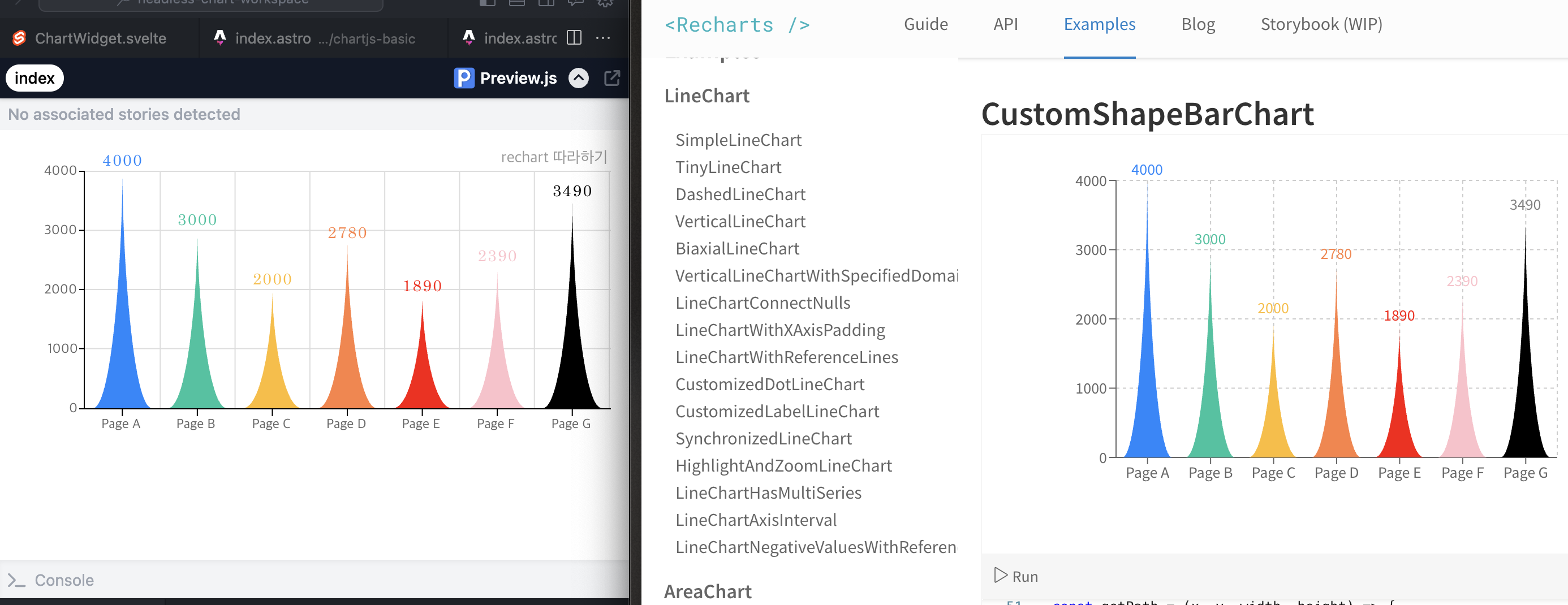Image resolution: width=1568 pixels, height=605 pixels.
Task: Click the console prompt icon
Action: coord(16,580)
